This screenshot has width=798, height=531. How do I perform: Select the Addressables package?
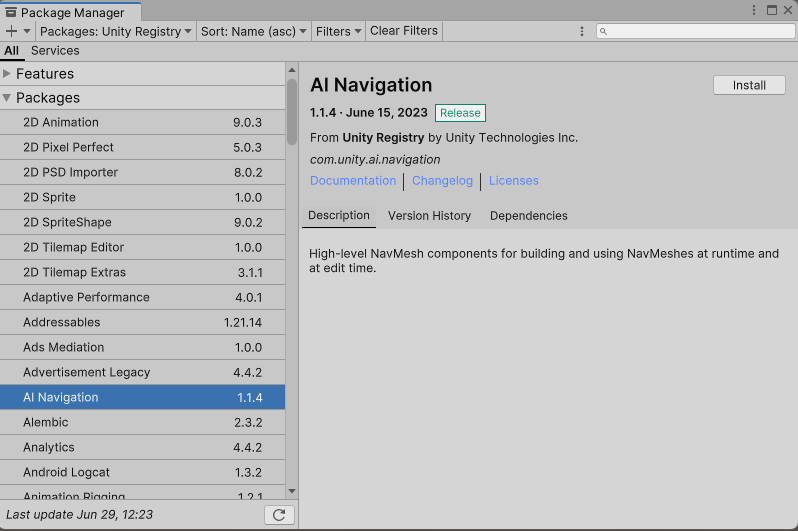142,322
